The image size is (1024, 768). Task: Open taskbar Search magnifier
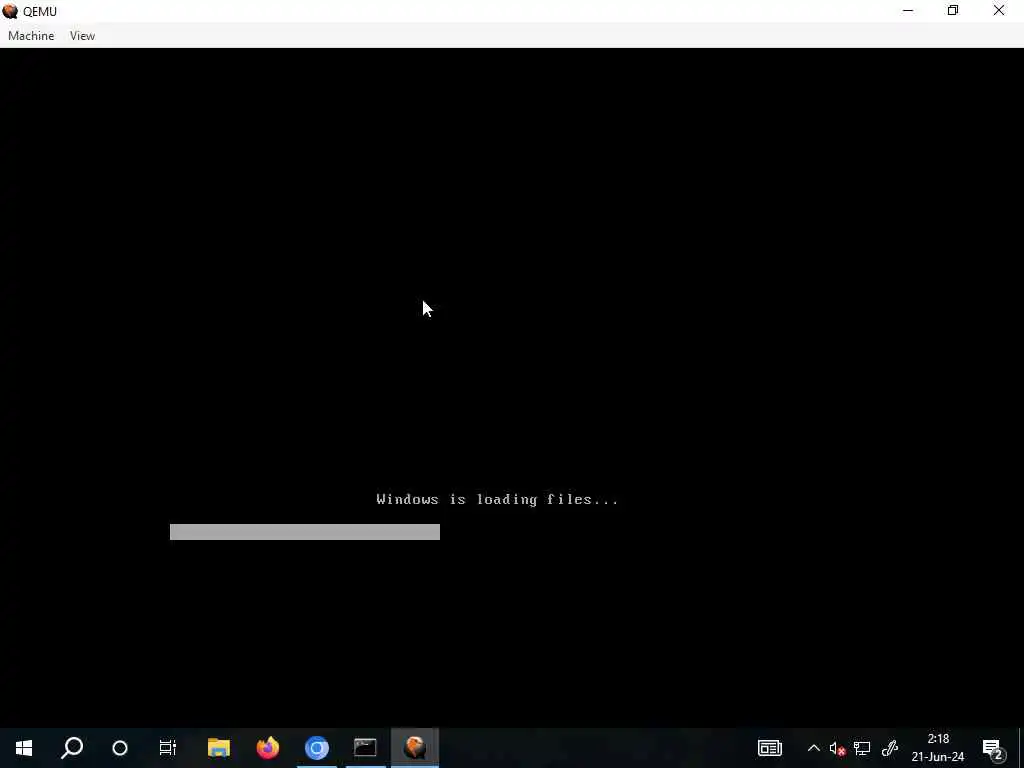pos(72,748)
